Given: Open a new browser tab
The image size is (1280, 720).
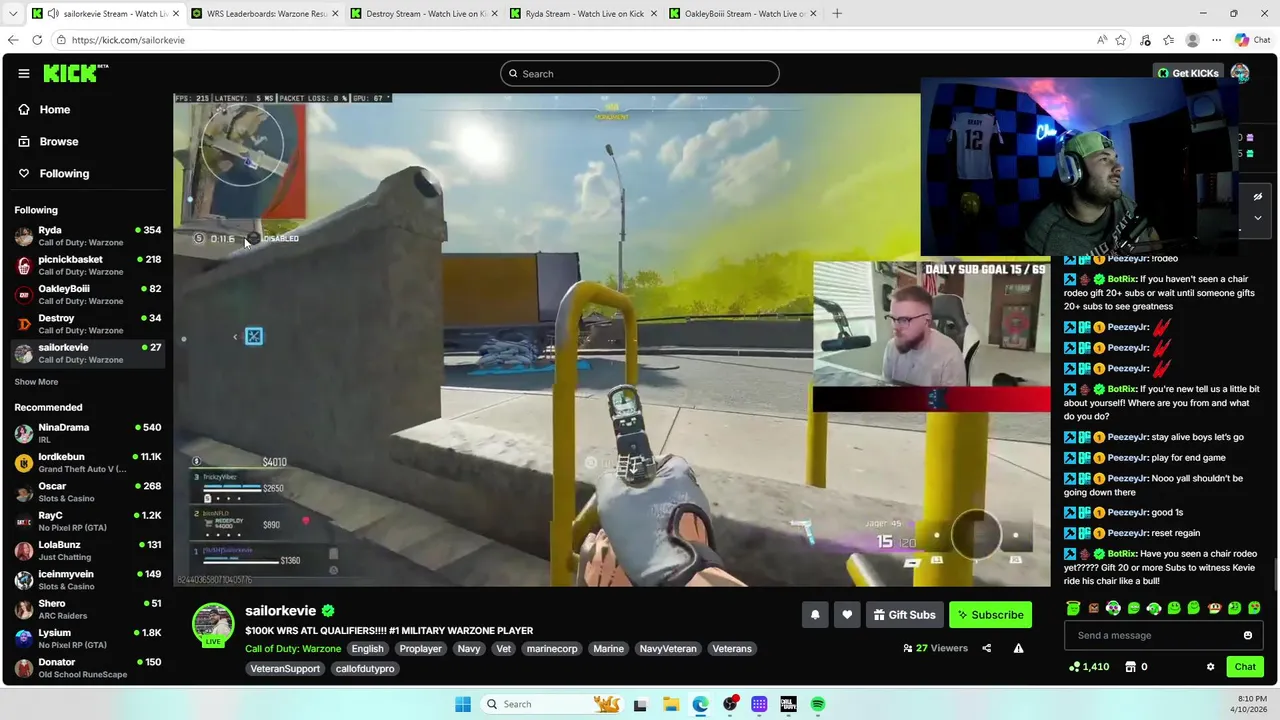Looking at the screenshot, I should [x=837, y=14].
